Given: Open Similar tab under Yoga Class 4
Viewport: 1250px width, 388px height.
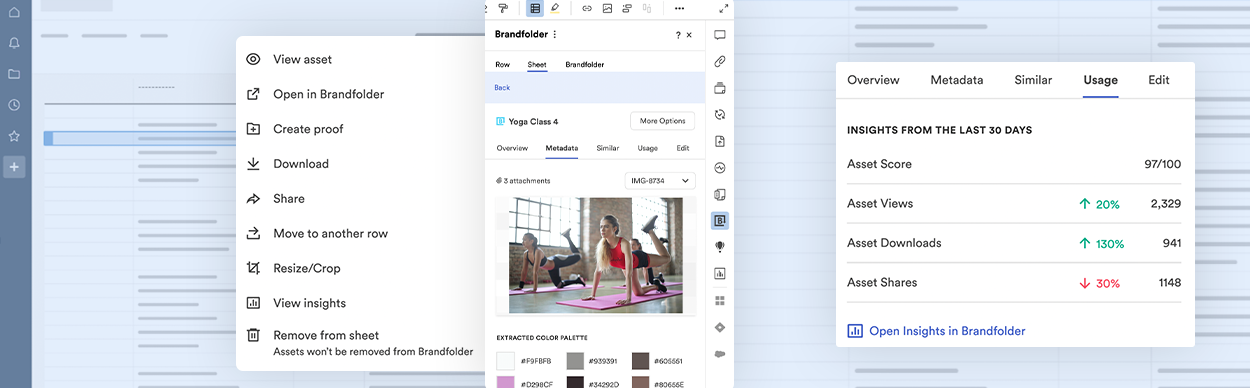Looking at the screenshot, I should (608, 148).
